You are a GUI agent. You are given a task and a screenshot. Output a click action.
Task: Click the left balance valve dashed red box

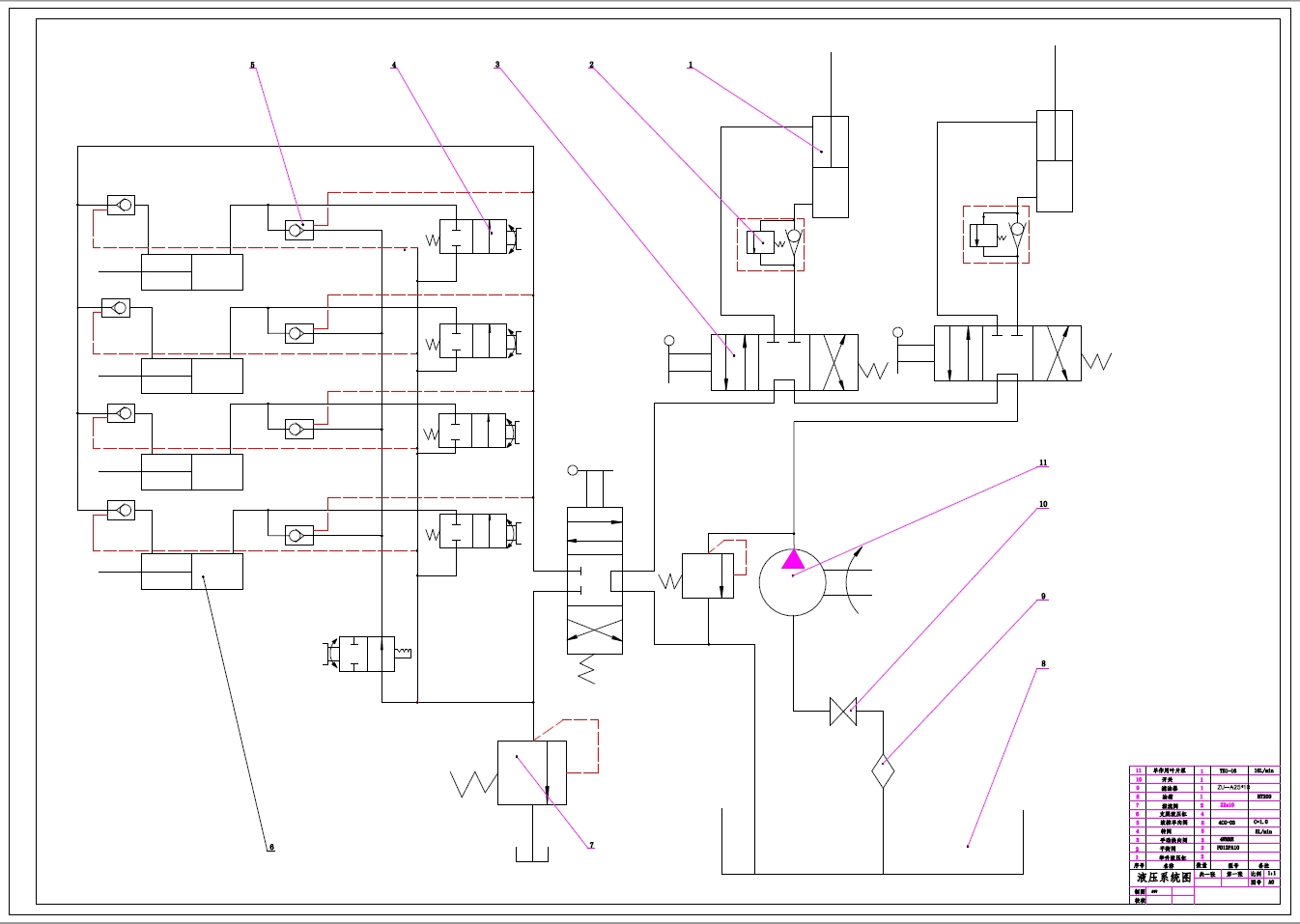[x=771, y=244]
